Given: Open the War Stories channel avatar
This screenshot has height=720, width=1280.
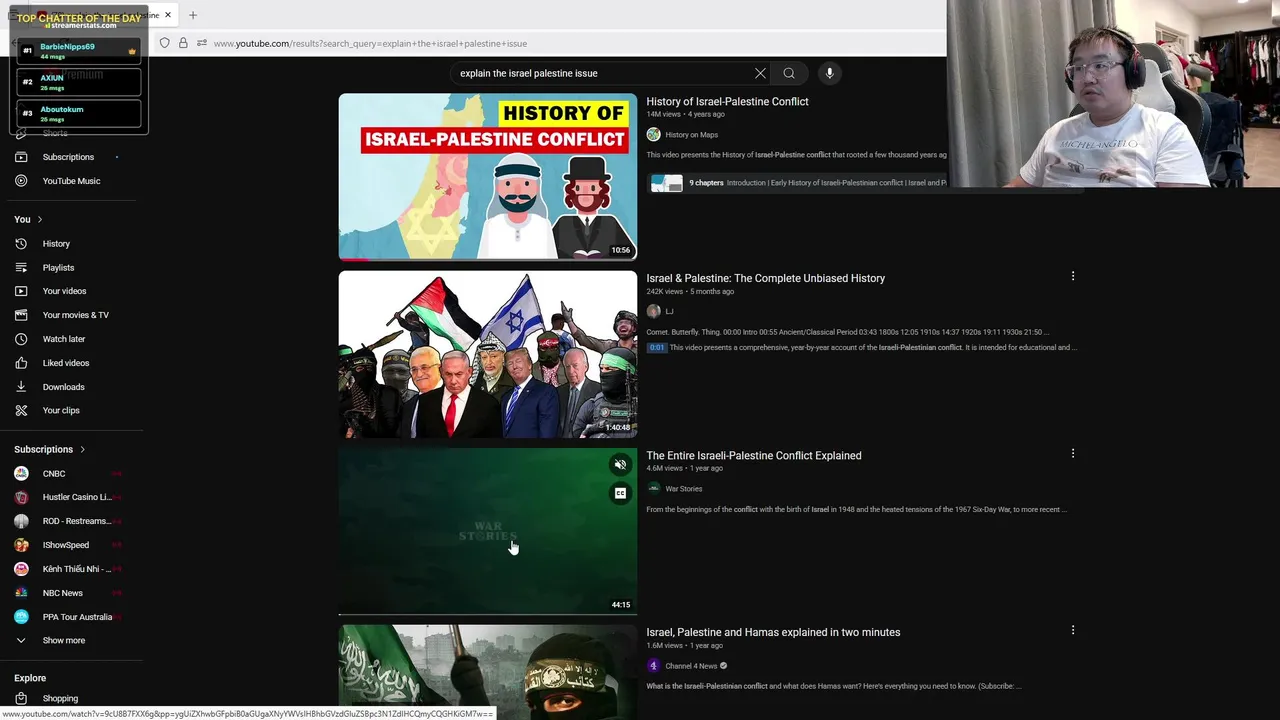Looking at the screenshot, I should tap(653, 488).
